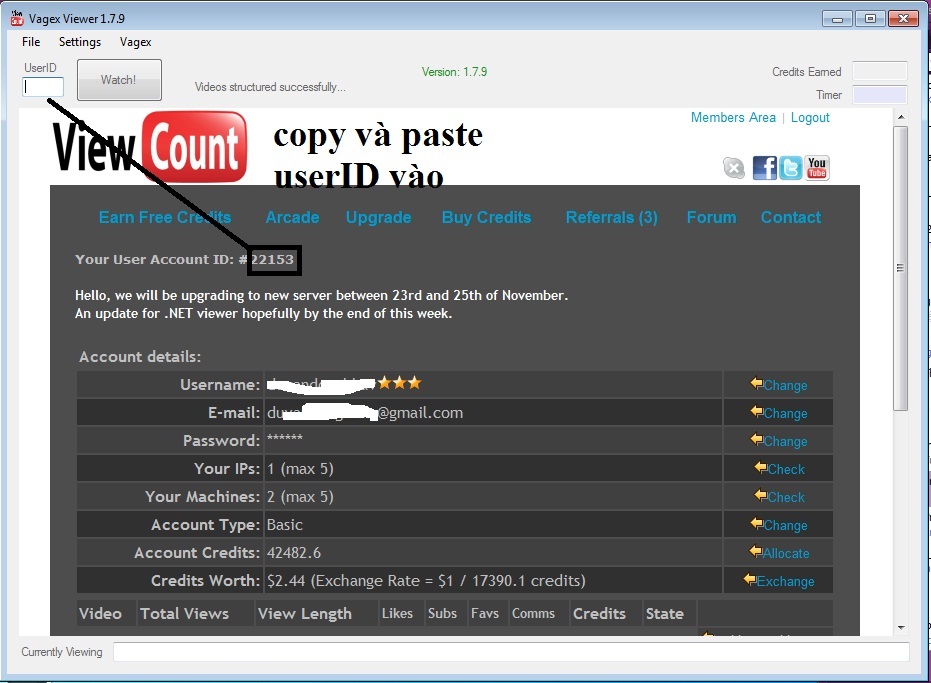
Task: Click the Twitter bird icon
Action: pos(790,168)
